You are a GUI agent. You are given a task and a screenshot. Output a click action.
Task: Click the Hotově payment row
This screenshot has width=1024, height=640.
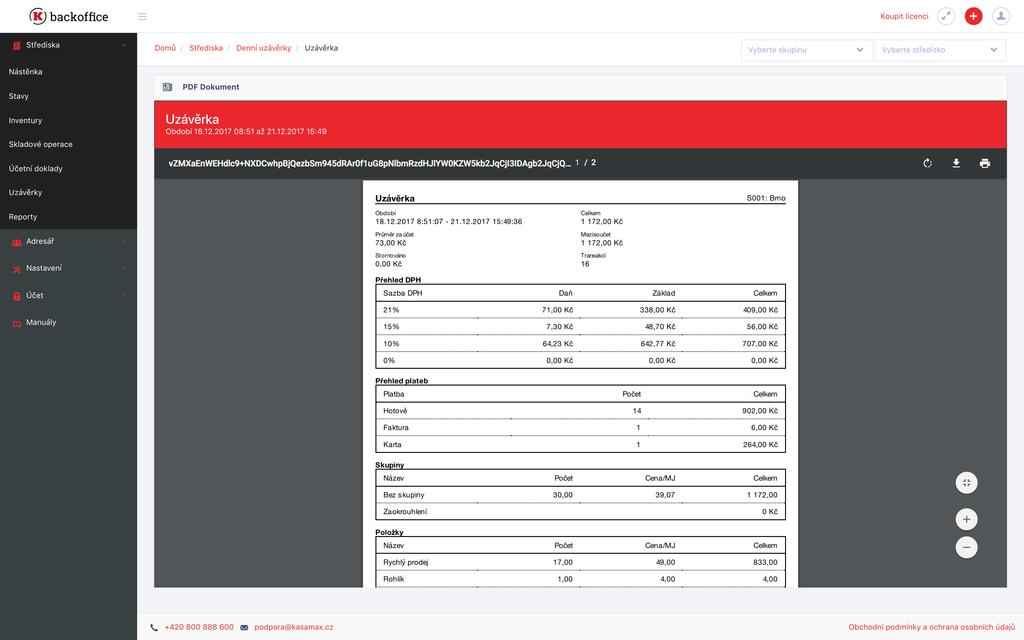tap(581, 411)
